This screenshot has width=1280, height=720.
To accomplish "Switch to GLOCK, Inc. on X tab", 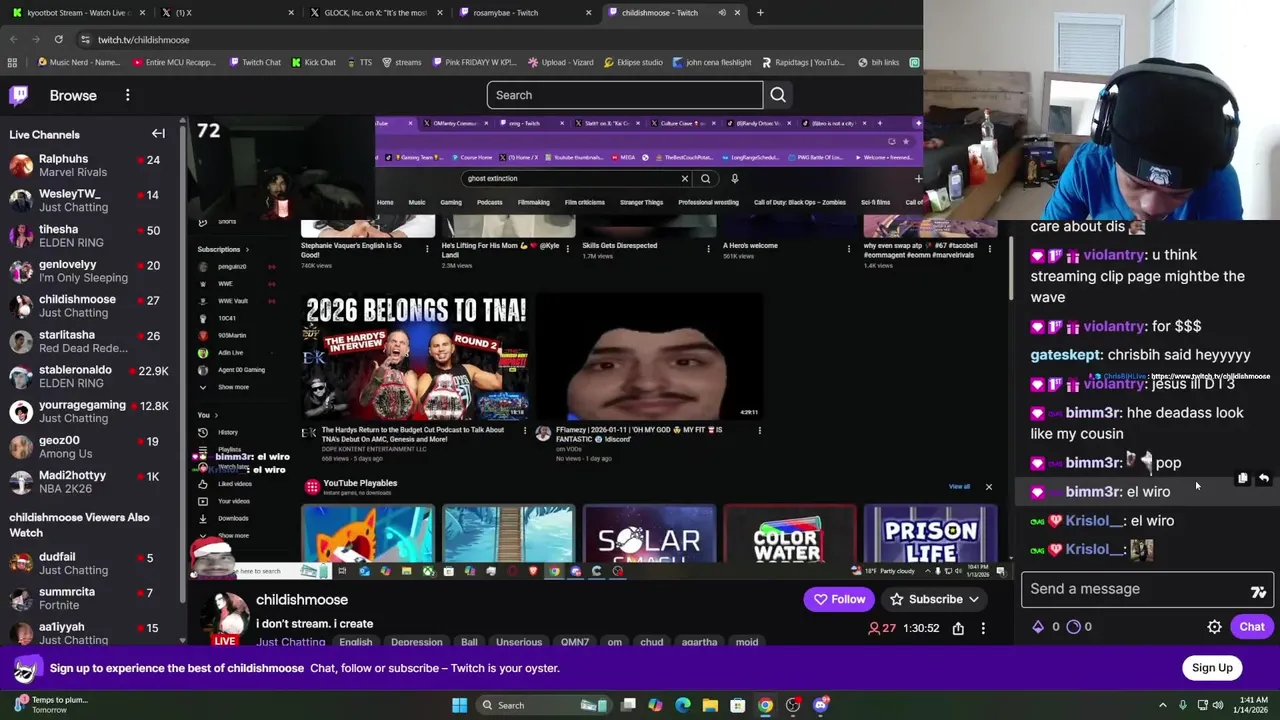I will tap(375, 13).
